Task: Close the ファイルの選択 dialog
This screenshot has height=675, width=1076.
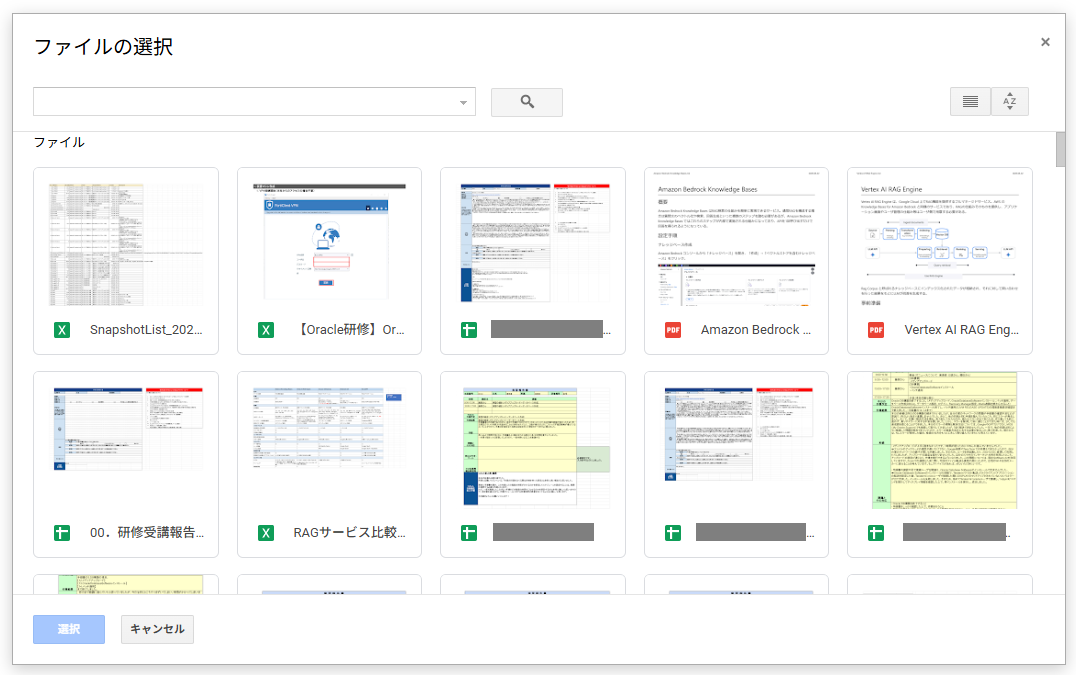Action: (x=1045, y=42)
